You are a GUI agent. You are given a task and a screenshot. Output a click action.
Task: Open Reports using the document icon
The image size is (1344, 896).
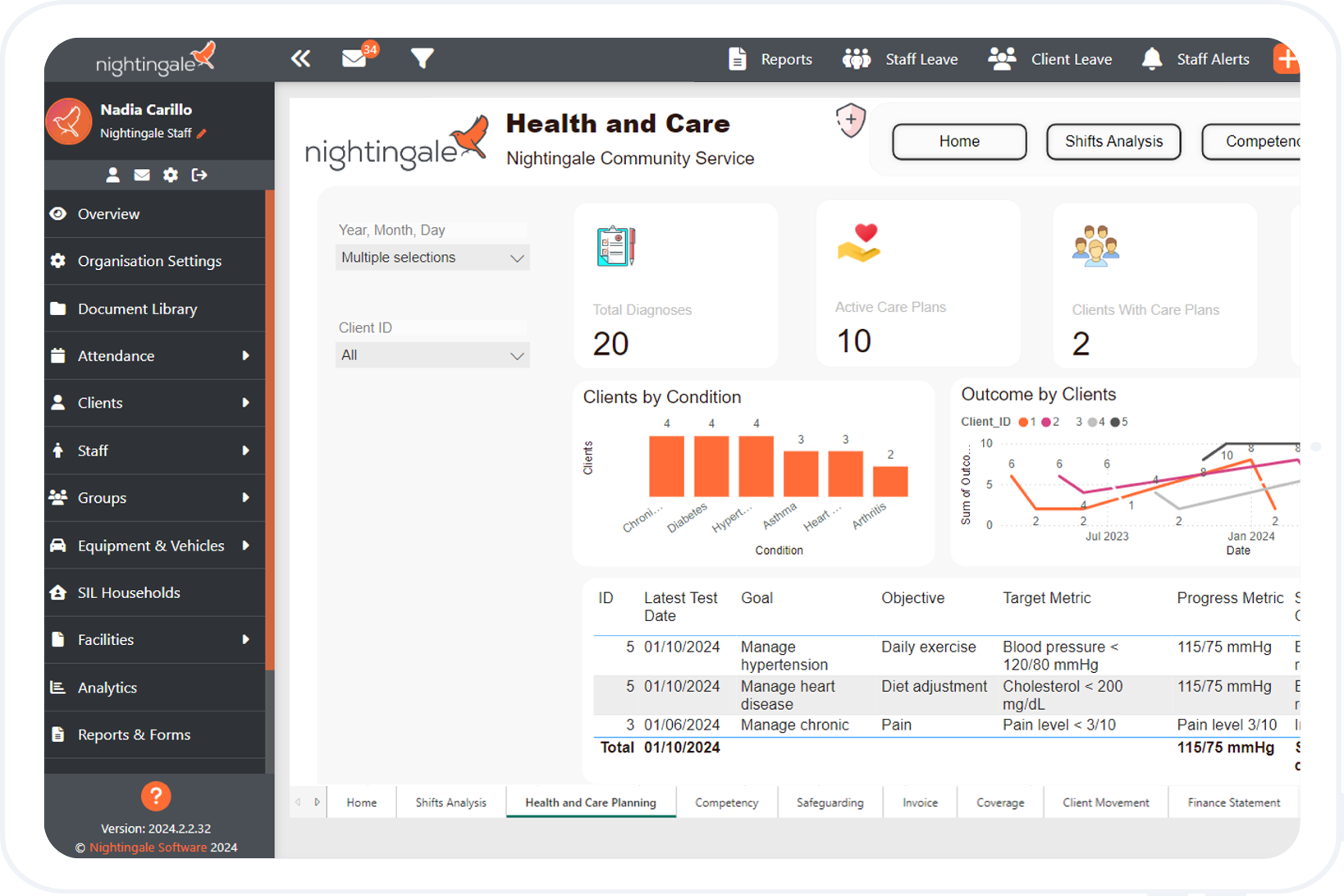[738, 58]
